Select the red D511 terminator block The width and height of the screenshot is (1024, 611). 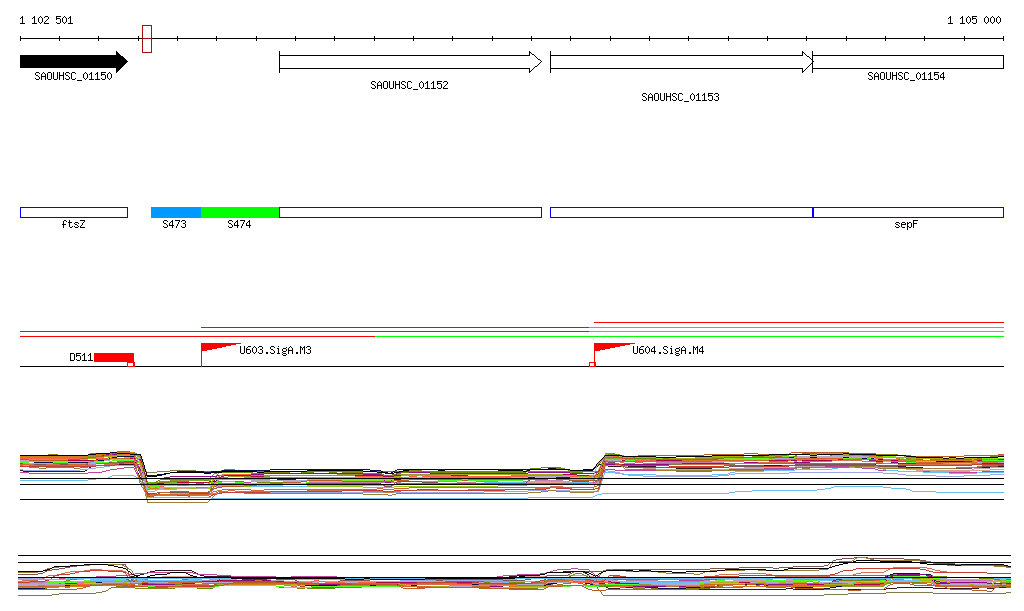(x=114, y=358)
